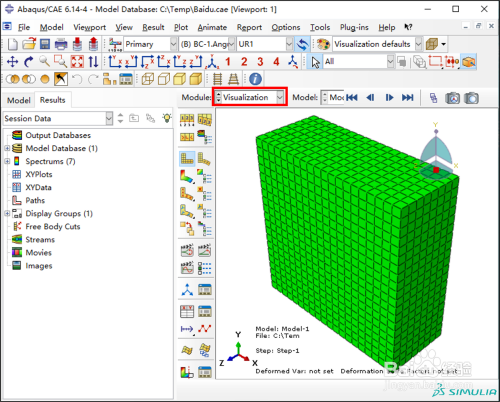This screenshot has height=402, width=500.
Task: Click the Query information icon
Action: pyautogui.click(x=255, y=79)
